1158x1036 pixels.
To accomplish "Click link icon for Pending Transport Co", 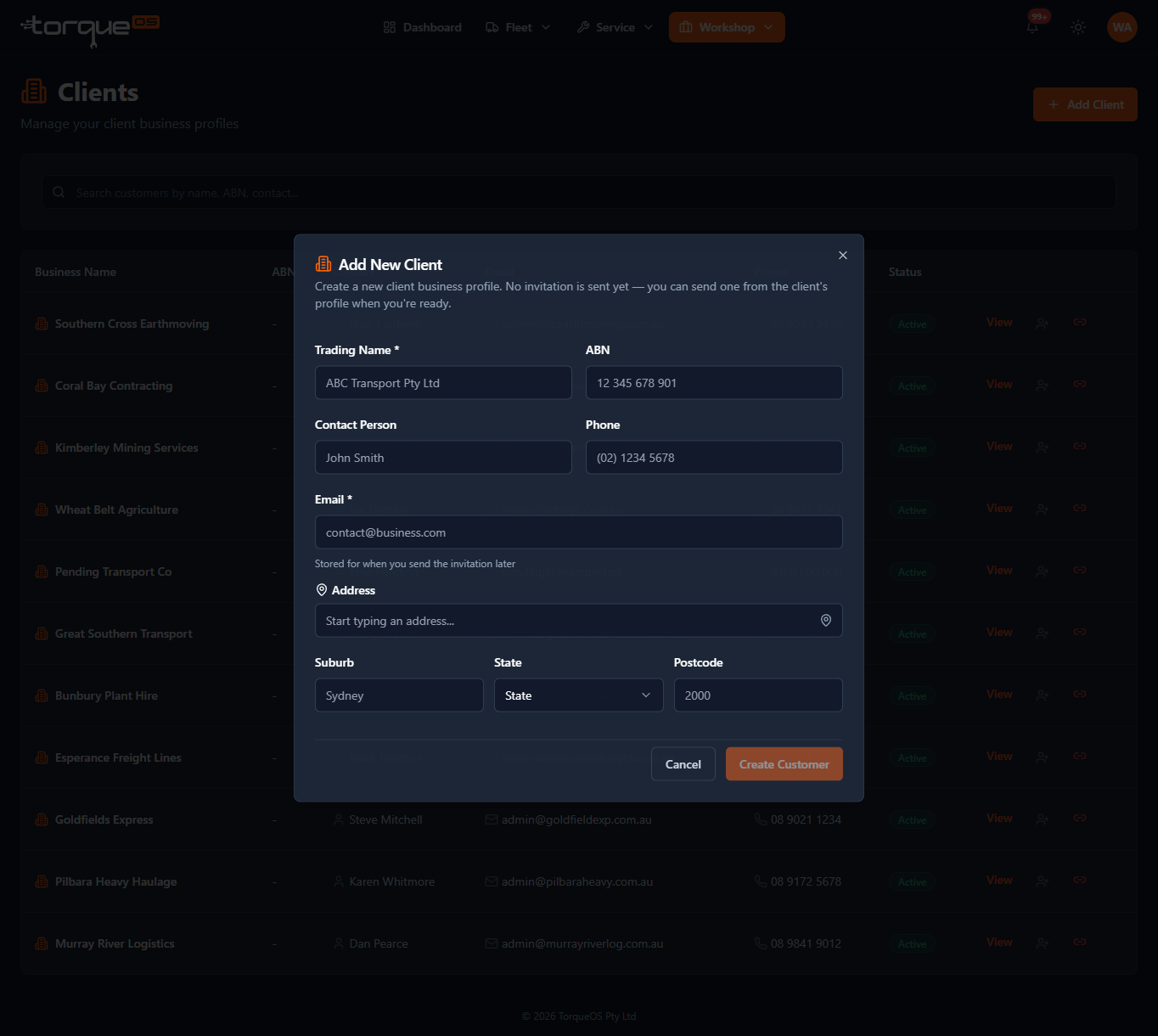I will pyautogui.click(x=1080, y=570).
